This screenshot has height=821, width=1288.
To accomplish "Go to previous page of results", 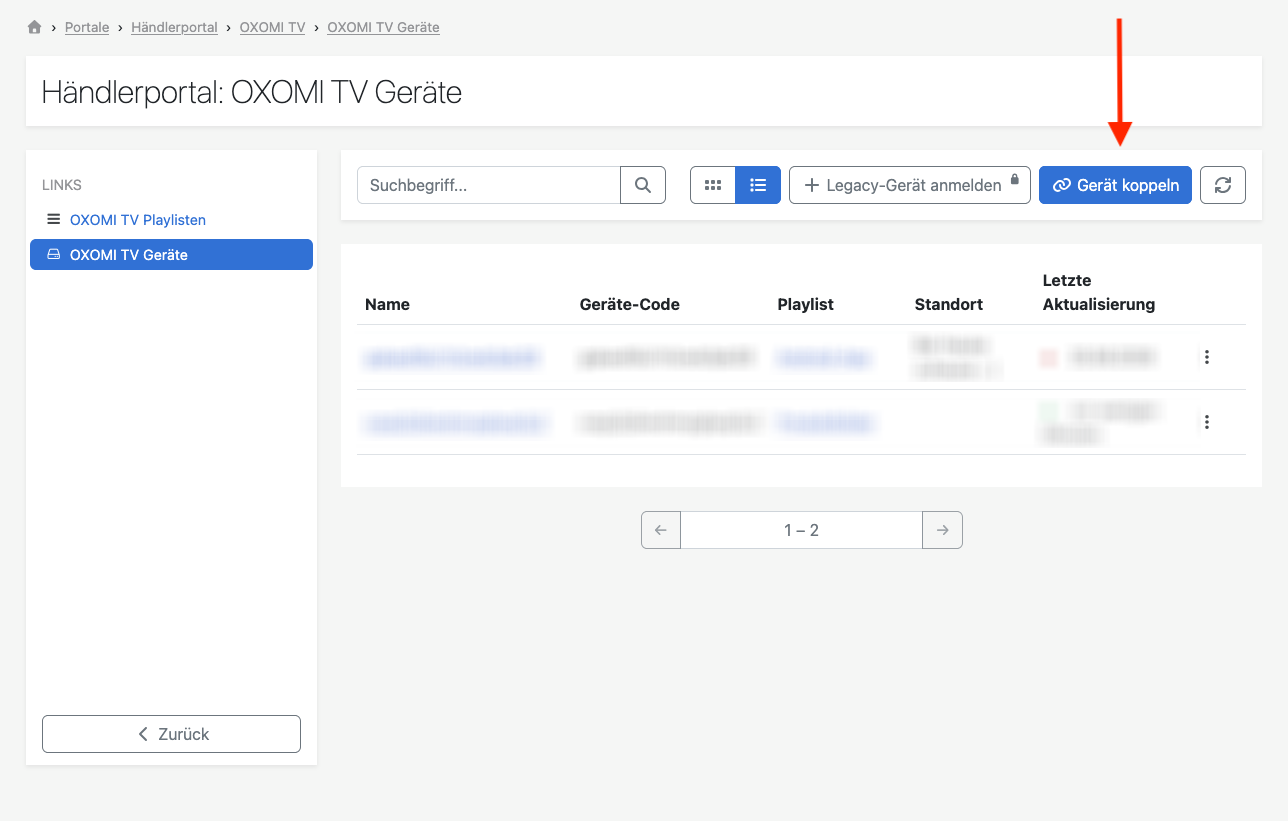I will (x=661, y=530).
